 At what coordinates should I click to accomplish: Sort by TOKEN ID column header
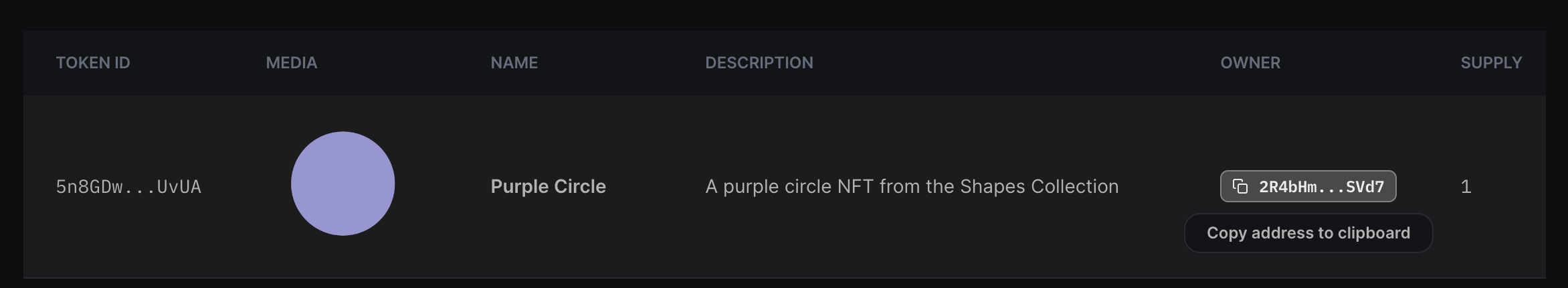pyautogui.click(x=93, y=62)
